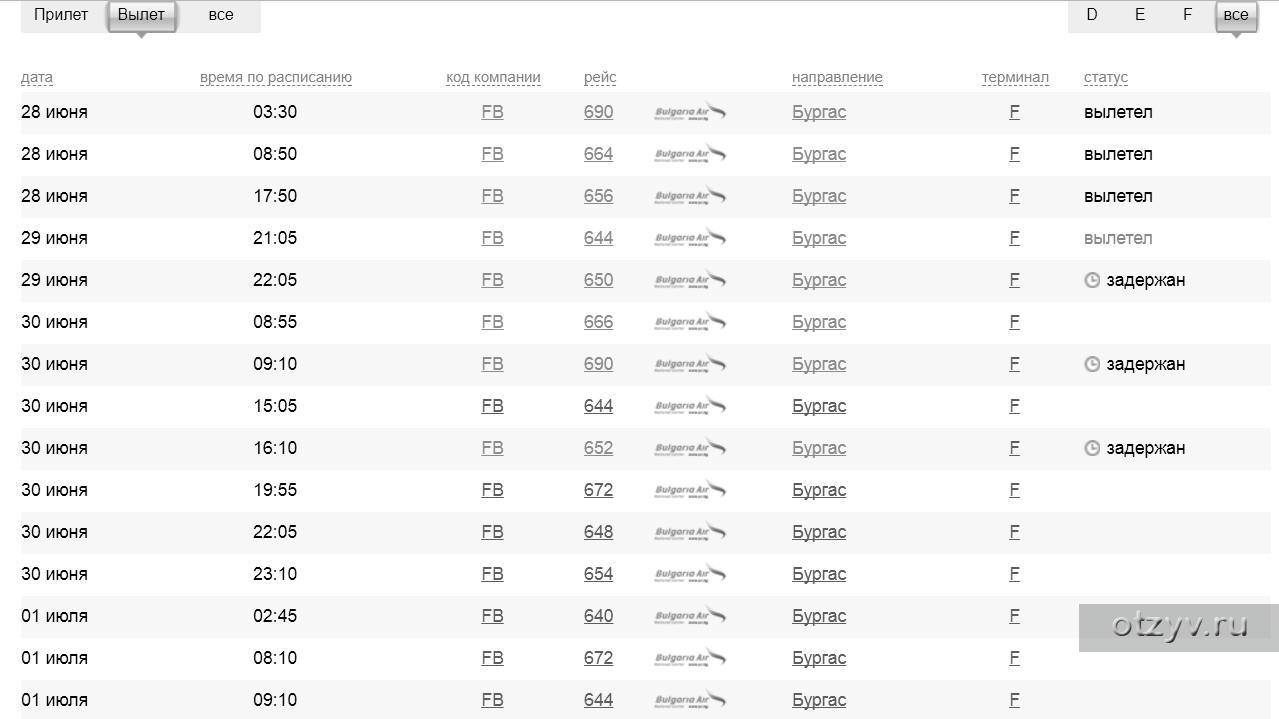The image size is (1279, 719).
Task: Click the Bulgaria Air logo beside flight 640
Action: tap(690, 616)
